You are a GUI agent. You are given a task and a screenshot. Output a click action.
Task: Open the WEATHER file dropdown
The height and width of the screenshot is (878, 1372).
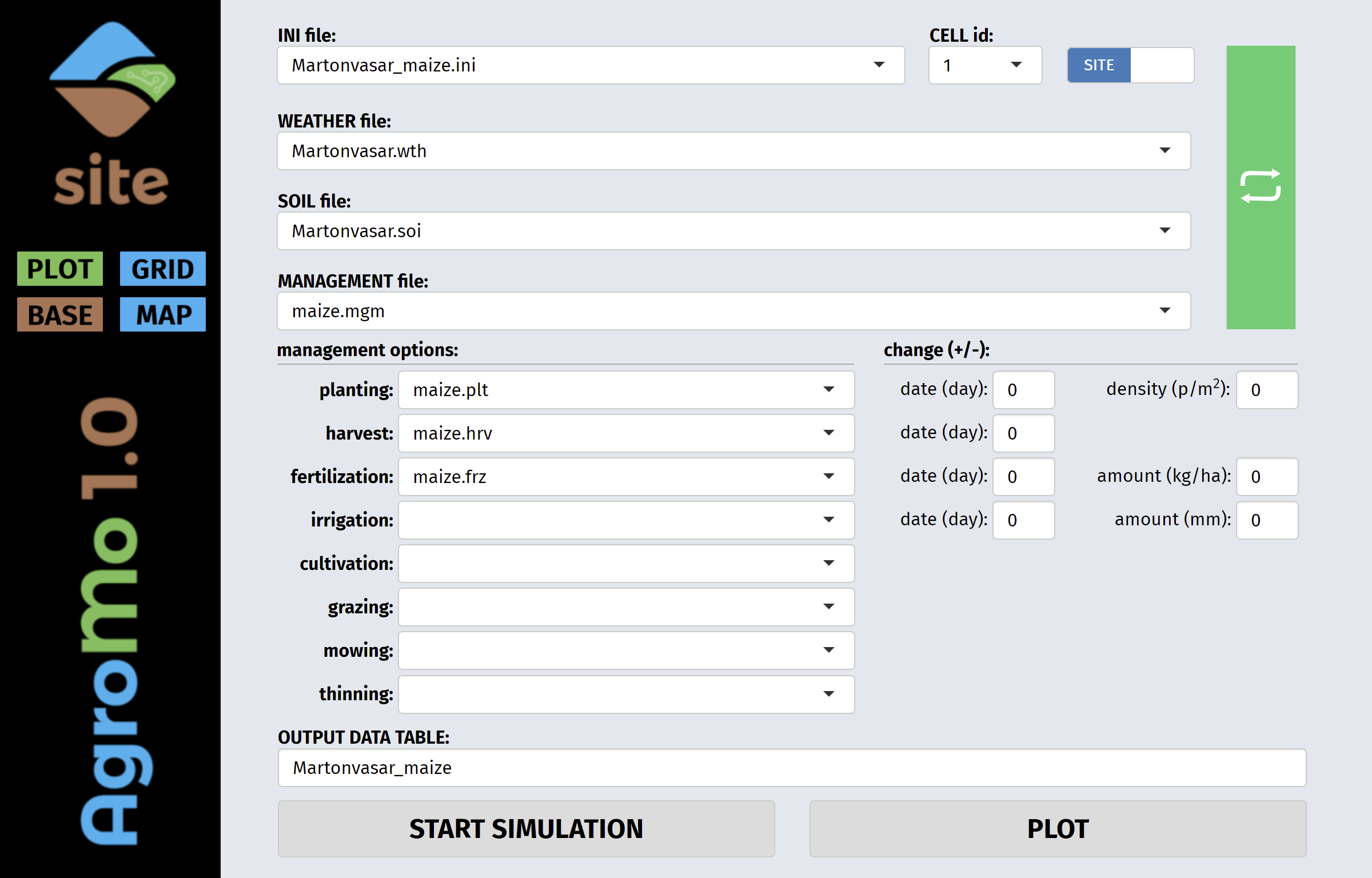pyautogui.click(x=733, y=151)
